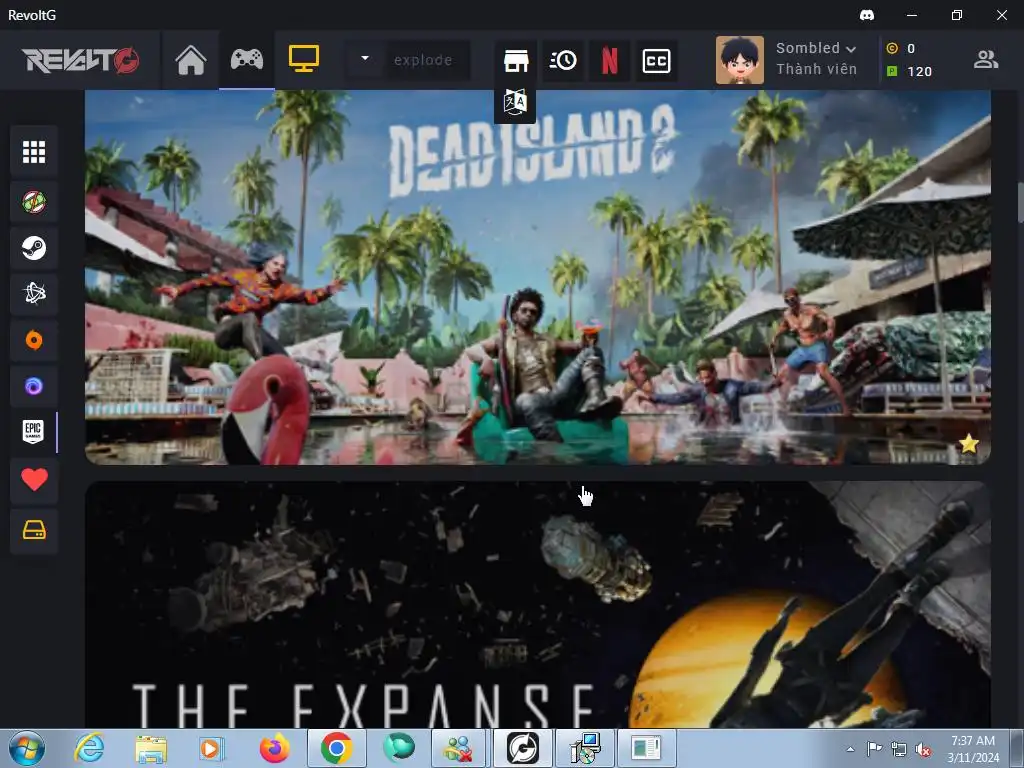The image size is (1024, 768).
Task: Click the muted volume tray icon
Action: click(x=923, y=749)
